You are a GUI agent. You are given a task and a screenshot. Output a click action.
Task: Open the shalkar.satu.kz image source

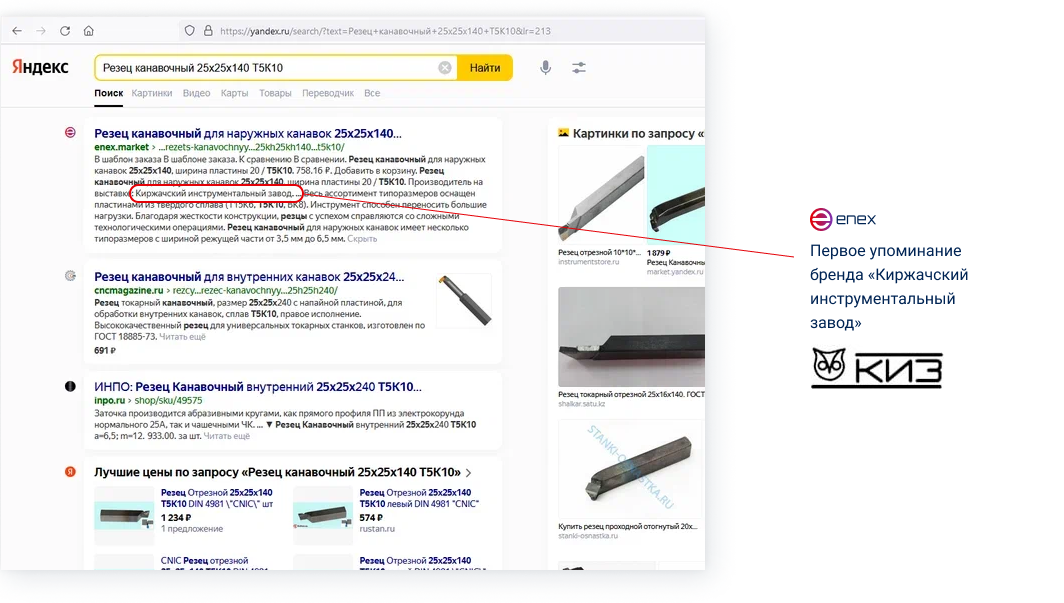click(x=582, y=404)
